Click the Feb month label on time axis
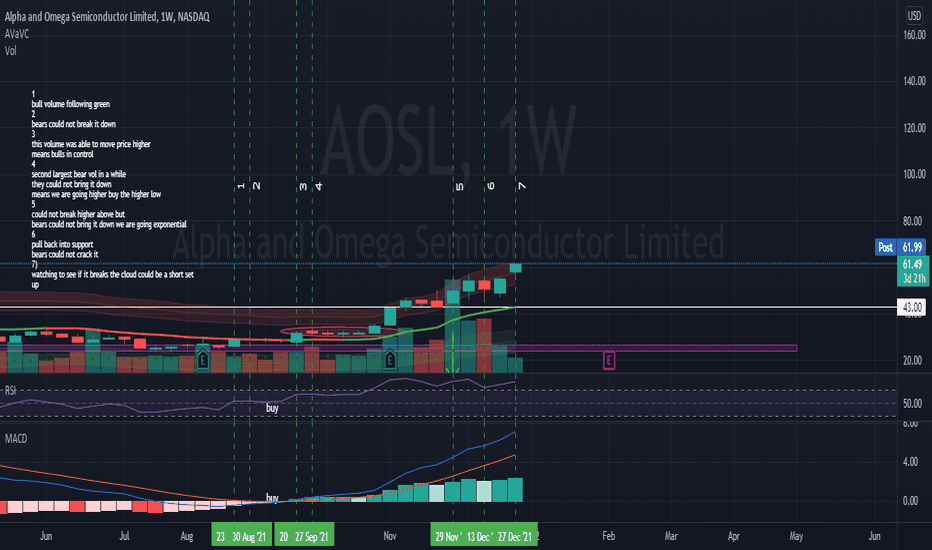This screenshot has width=932, height=550. 609,536
